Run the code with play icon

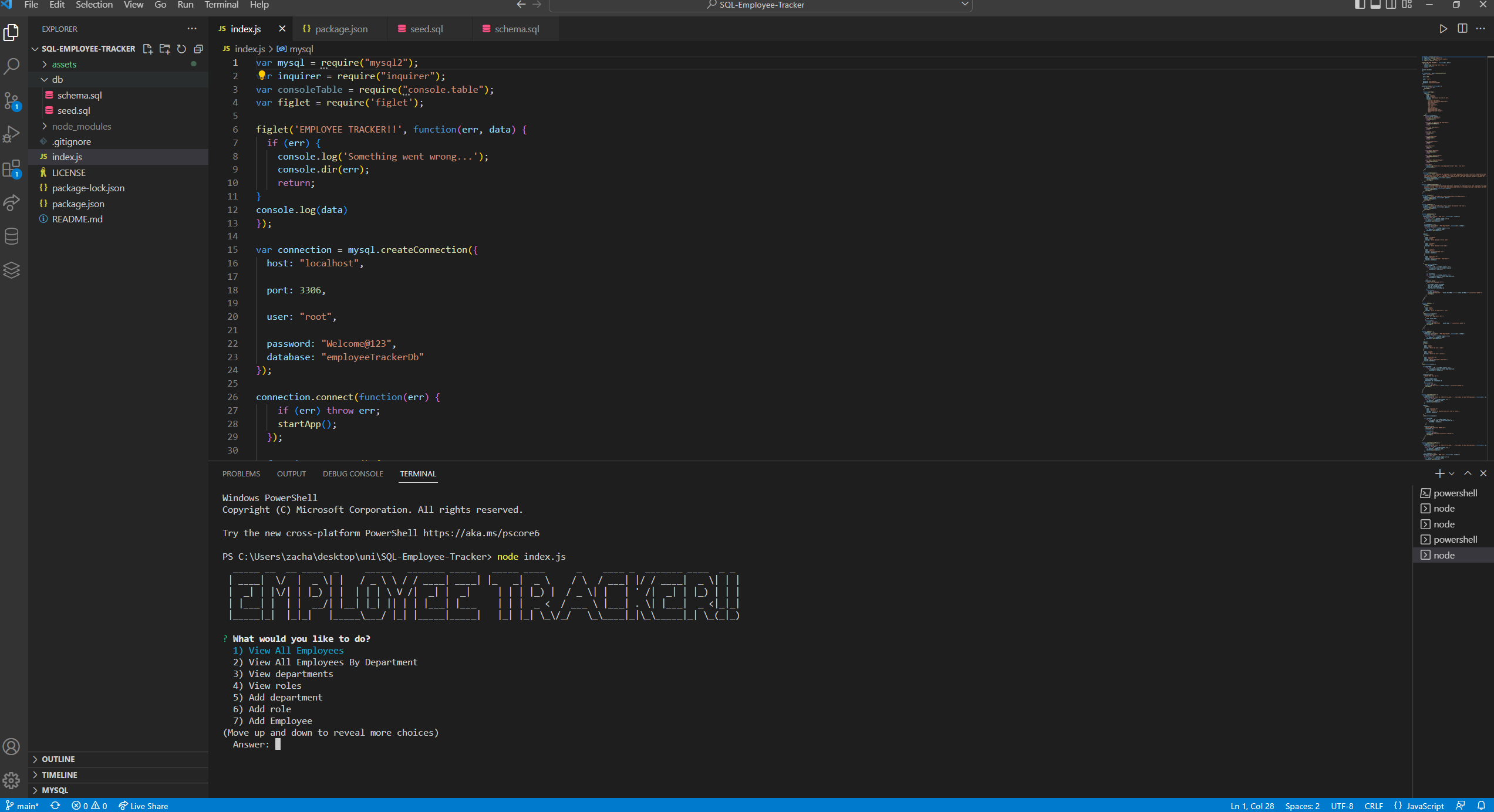coord(1443,29)
